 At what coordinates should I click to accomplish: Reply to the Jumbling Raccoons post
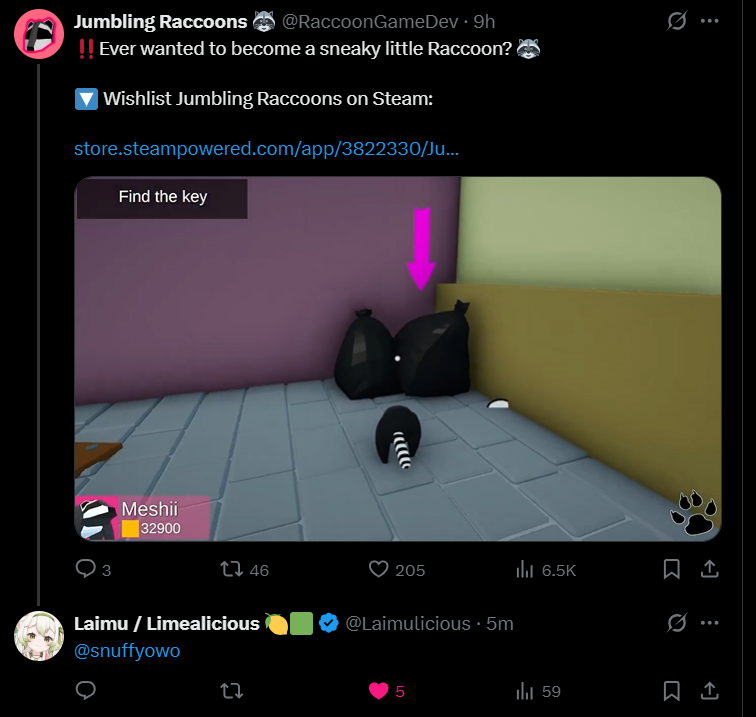(86, 569)
